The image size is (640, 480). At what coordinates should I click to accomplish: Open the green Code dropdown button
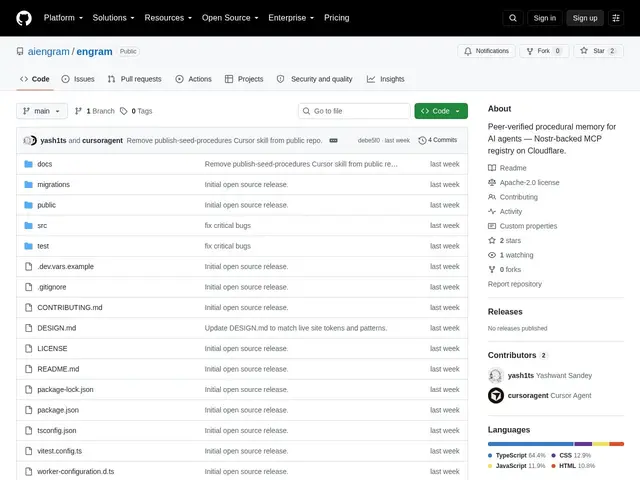pos(441,111)
